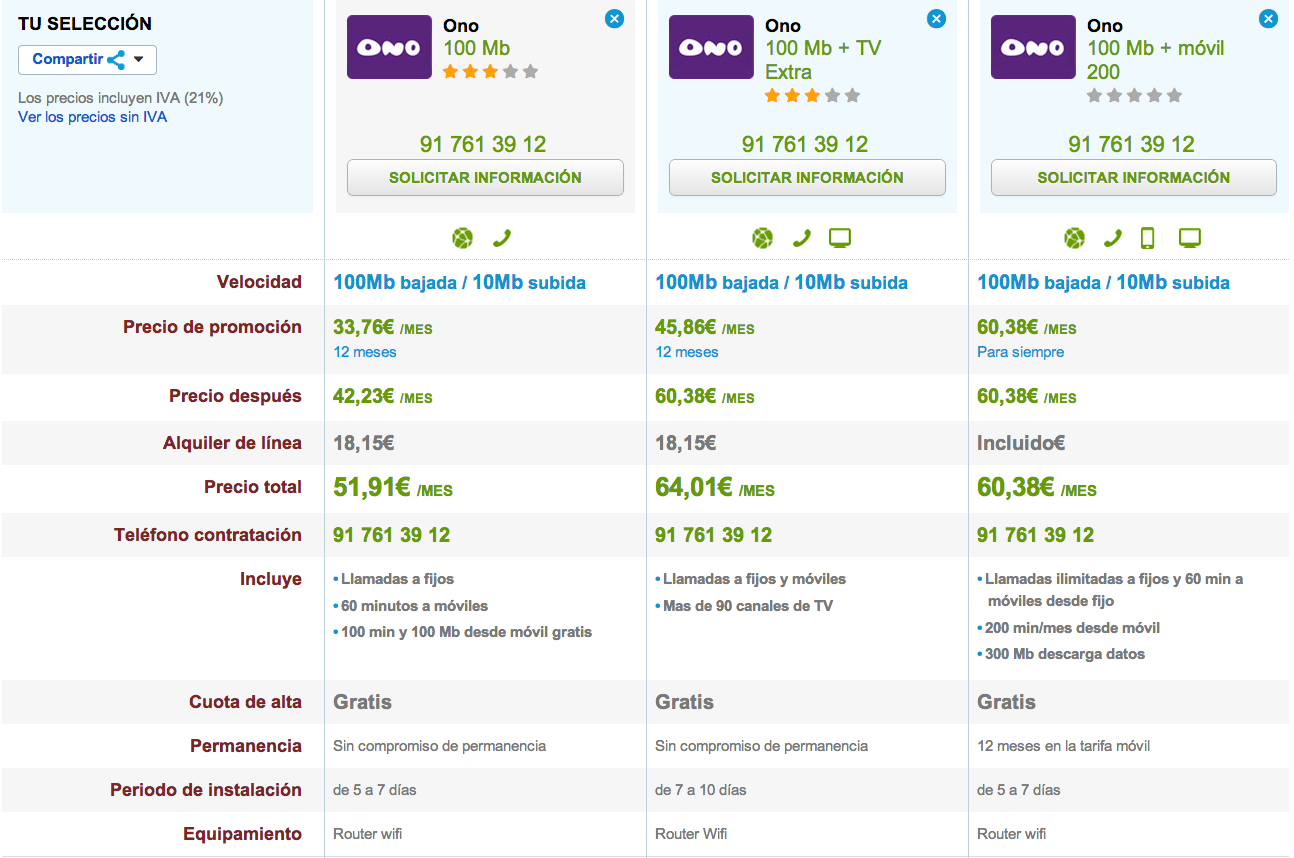Click the Ono logo of the 100 Mb + TV Extra plan
Image resolution: width=1294 pixels, height=858 pixels.
(x=711, y=47)
